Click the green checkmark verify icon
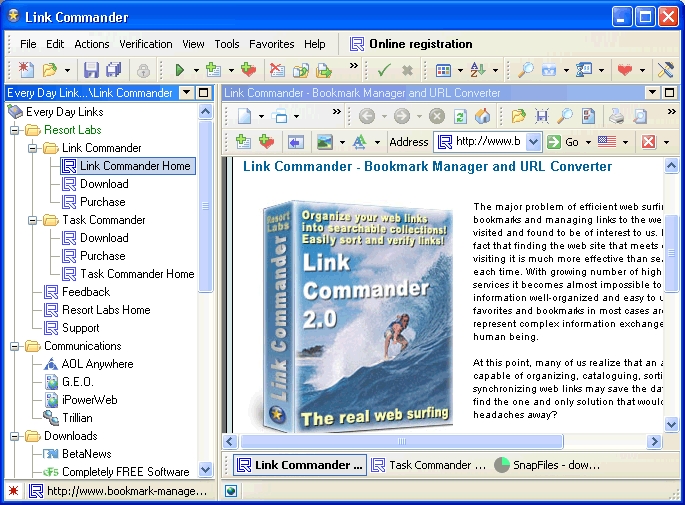This screenshot has width=685, height=505. coord(384,70)
